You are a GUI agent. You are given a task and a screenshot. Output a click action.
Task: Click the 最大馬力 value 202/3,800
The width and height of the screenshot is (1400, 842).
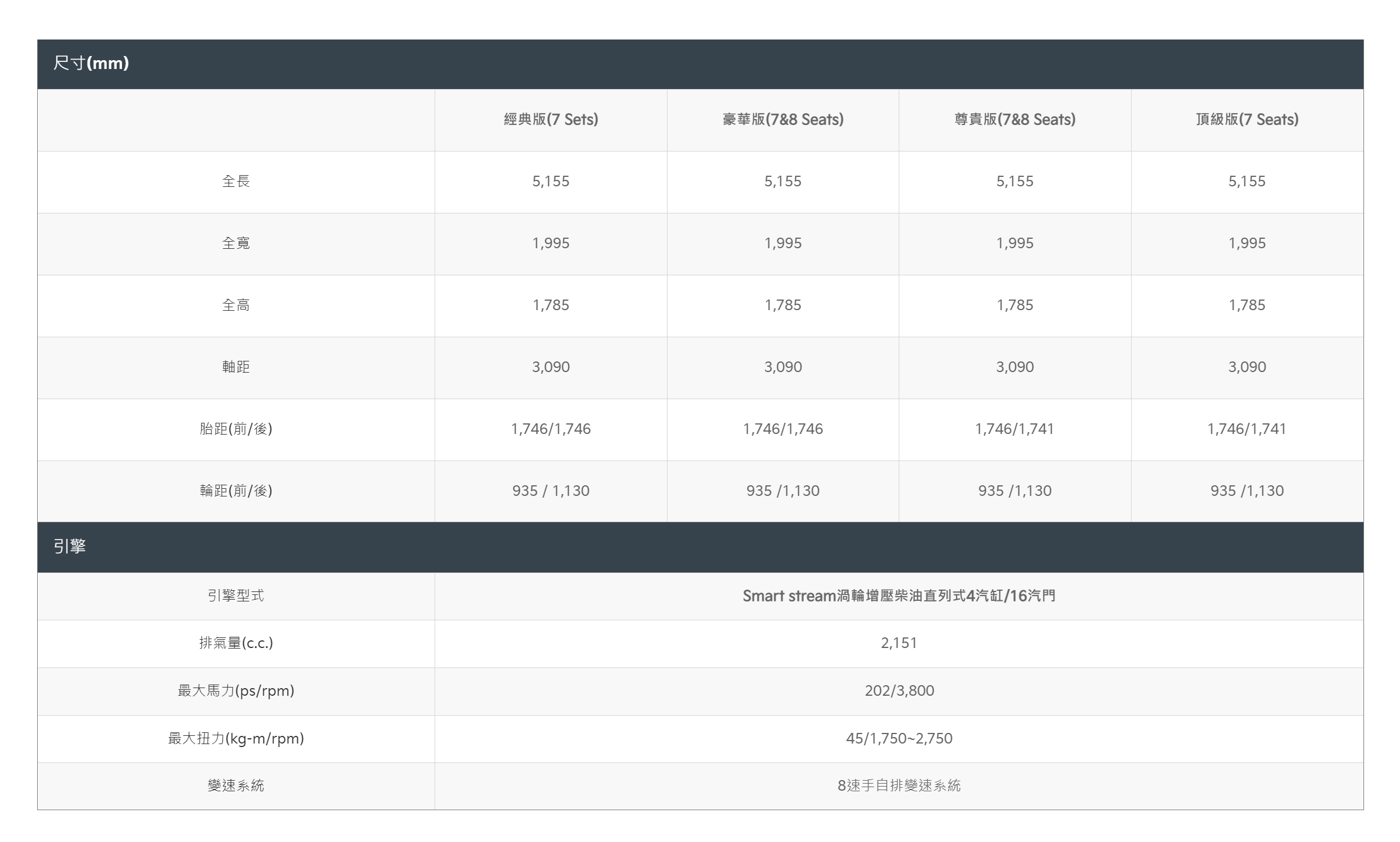click(899, 691)
